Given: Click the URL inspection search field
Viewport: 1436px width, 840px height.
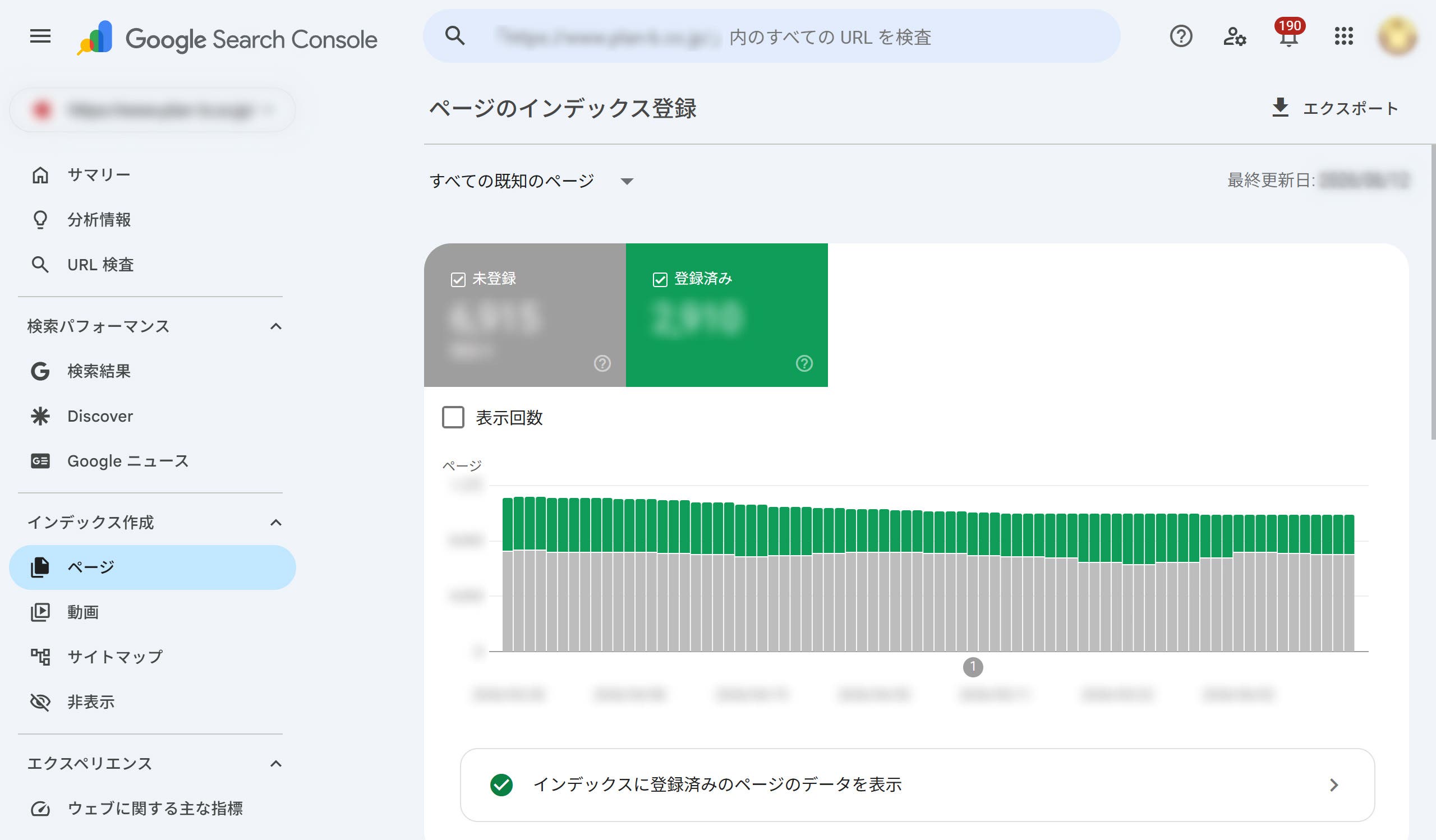Looking at the screenshot, I should (x=771, y=36).
